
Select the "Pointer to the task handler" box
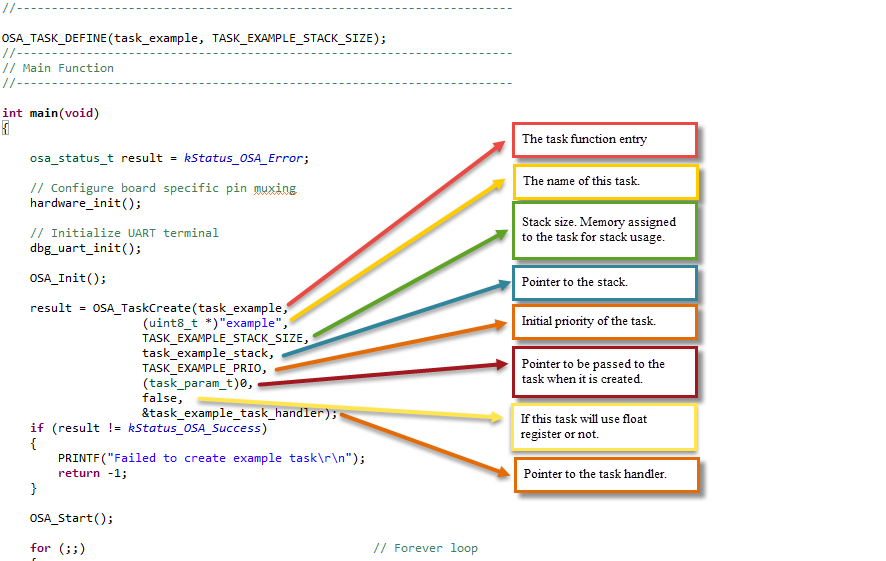click(606, 475)
